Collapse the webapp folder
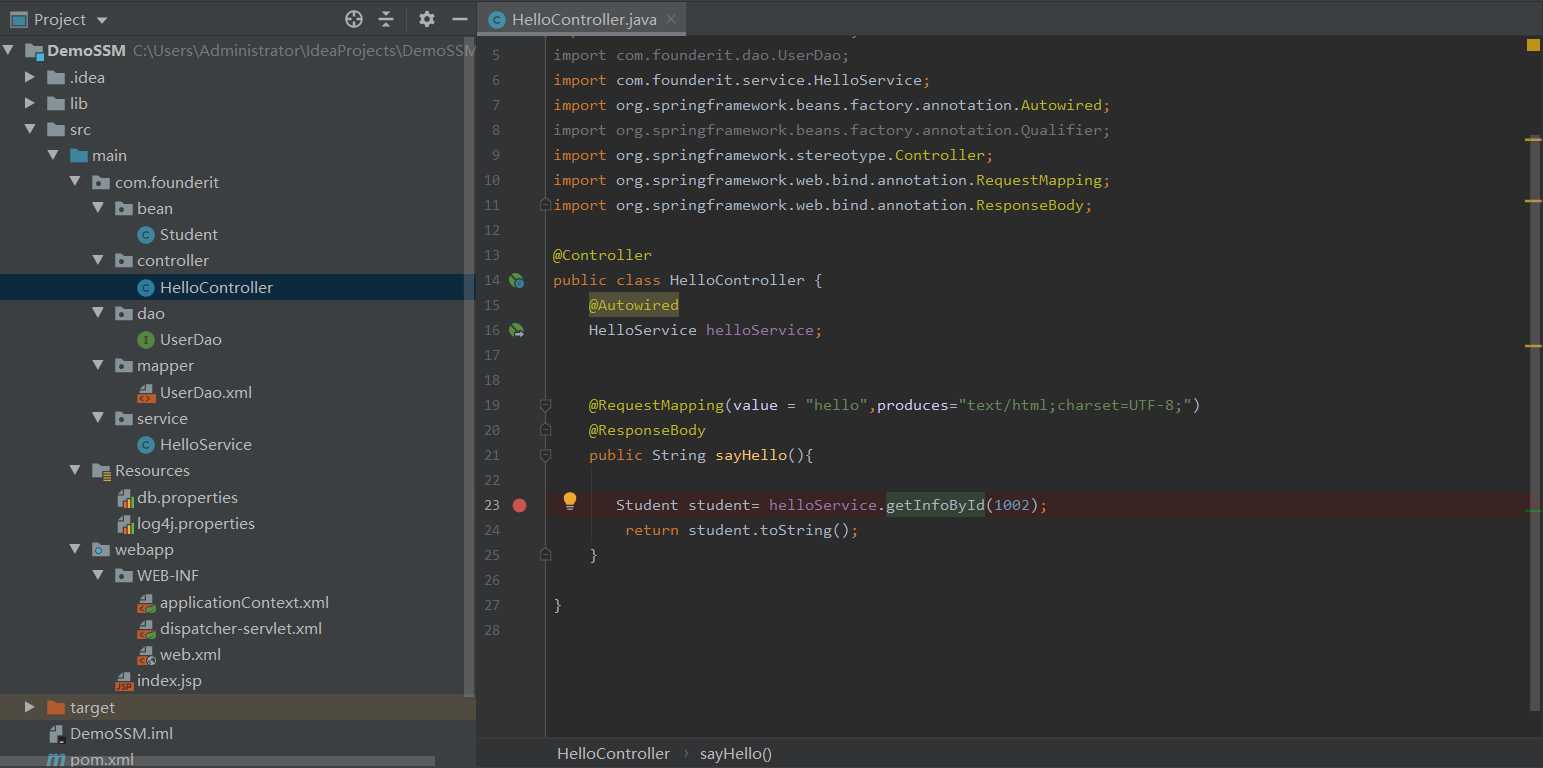This screenshot has height=768, width=1543. 75,549
